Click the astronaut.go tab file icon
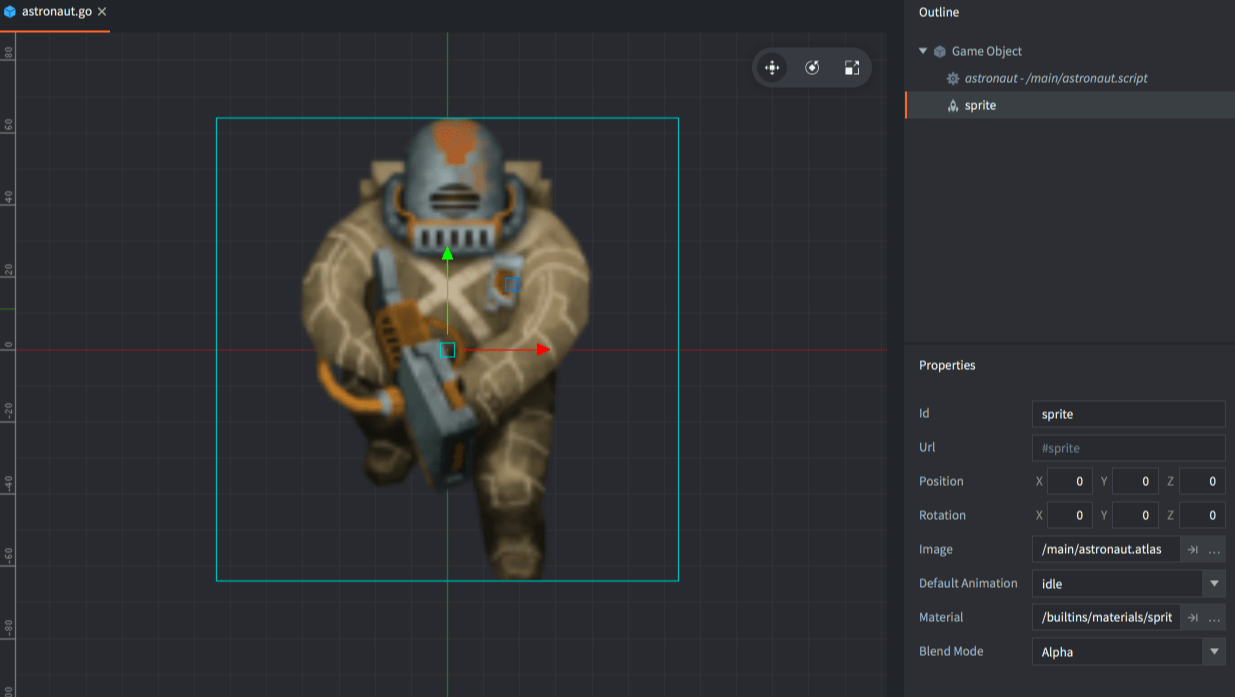 [x=10, y=12]
